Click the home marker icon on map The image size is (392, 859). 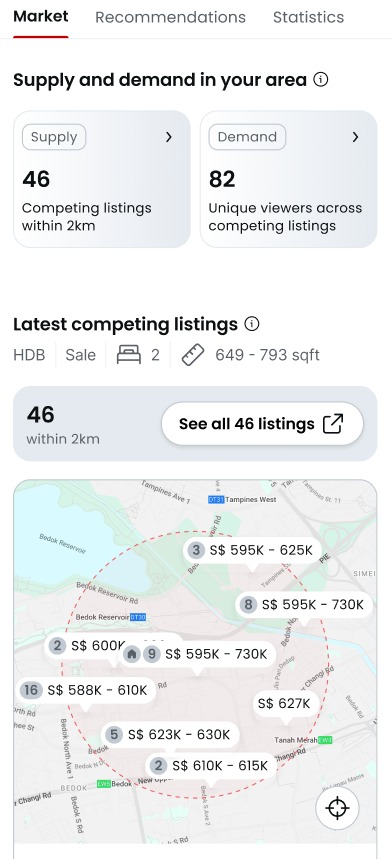click(131, 654)
